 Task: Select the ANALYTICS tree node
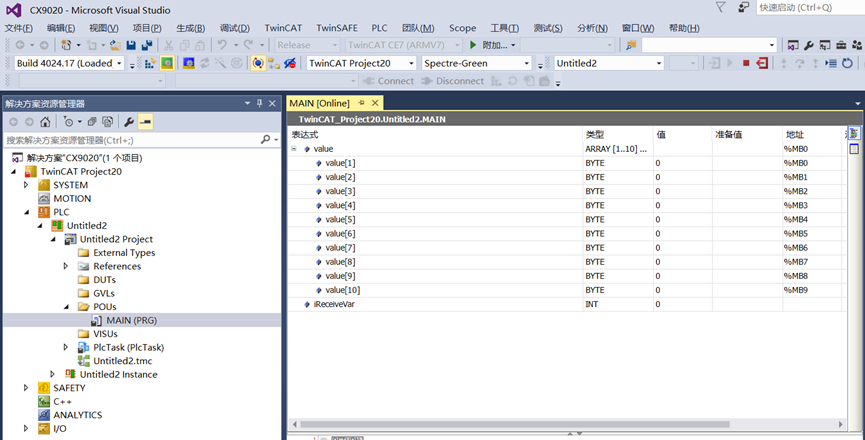click(x=78, y=415)
